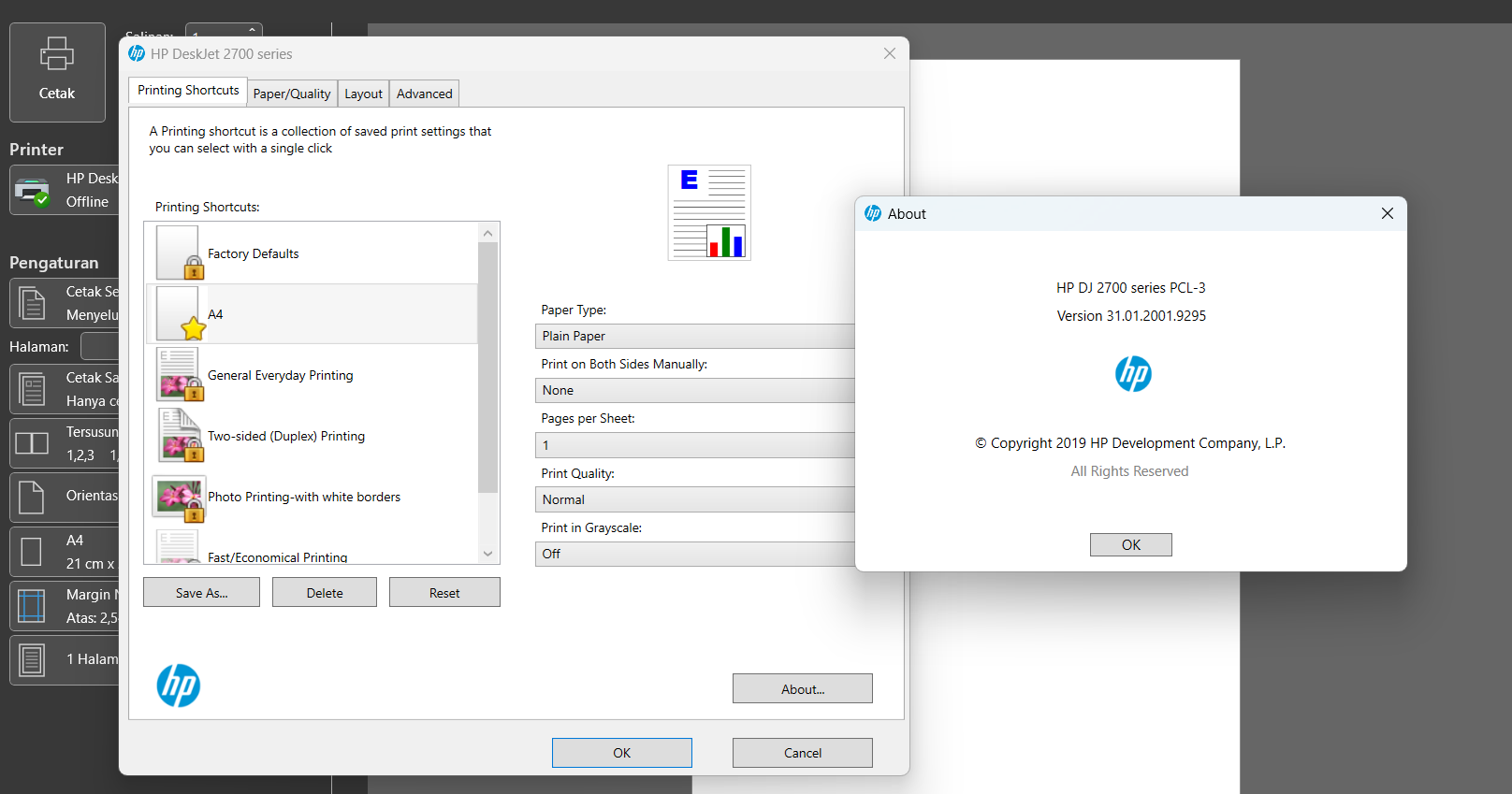1512x794 pixels.
Task: Click the Margin setting icon
Action: click(31, 606)
